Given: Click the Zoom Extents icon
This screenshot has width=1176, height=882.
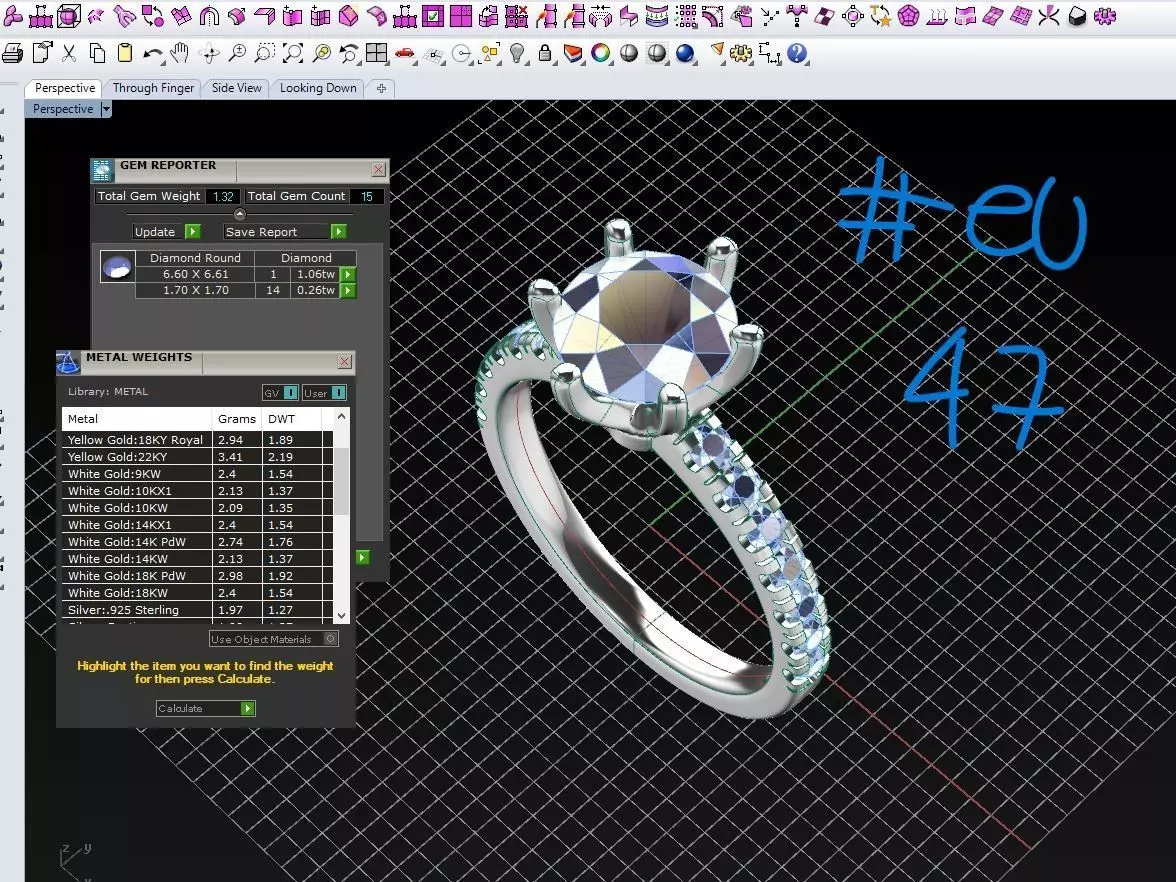Looking at the screenshot, I should [x=293, y=52].
